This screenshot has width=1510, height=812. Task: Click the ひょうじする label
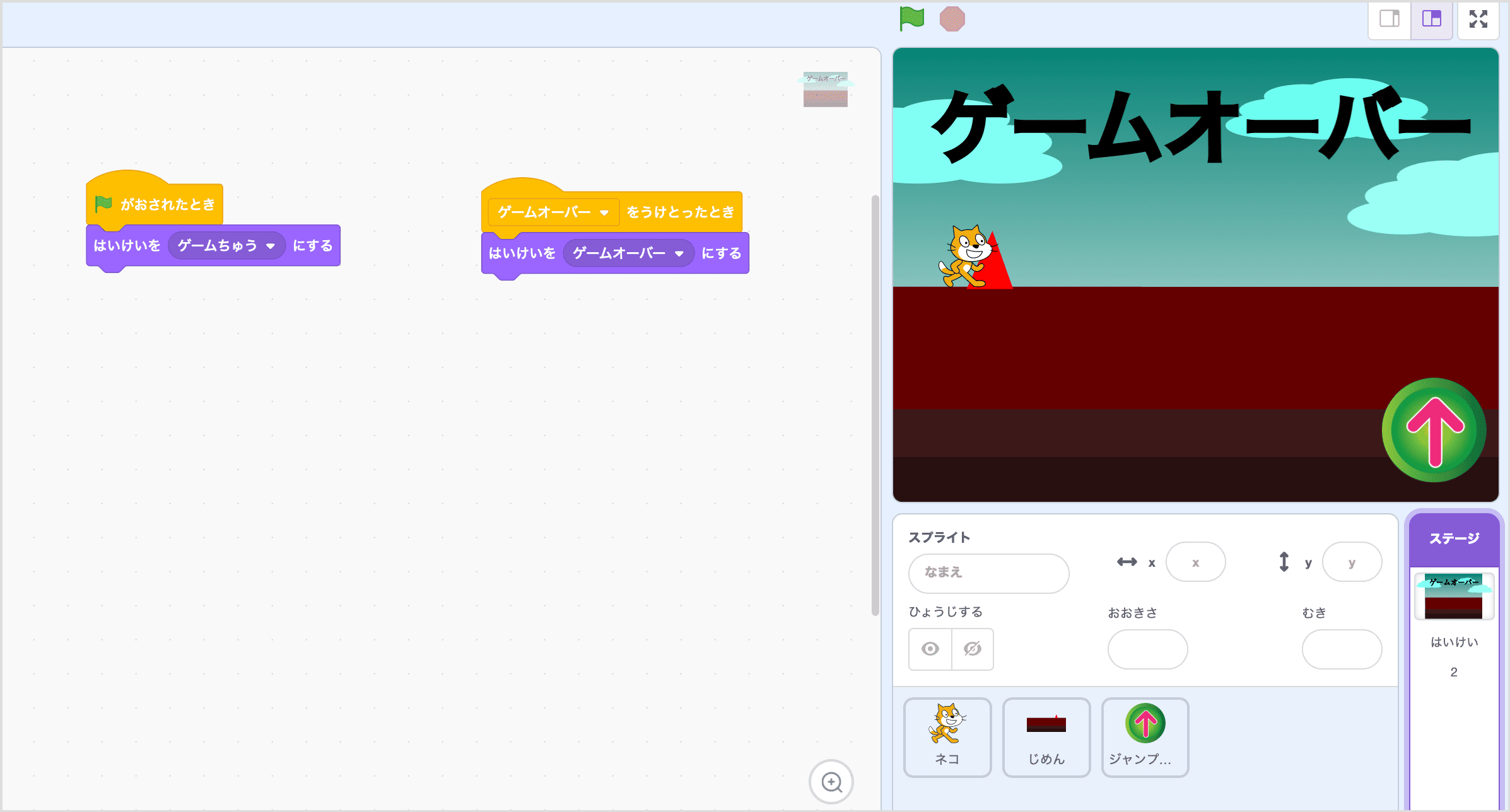(945, 612)
